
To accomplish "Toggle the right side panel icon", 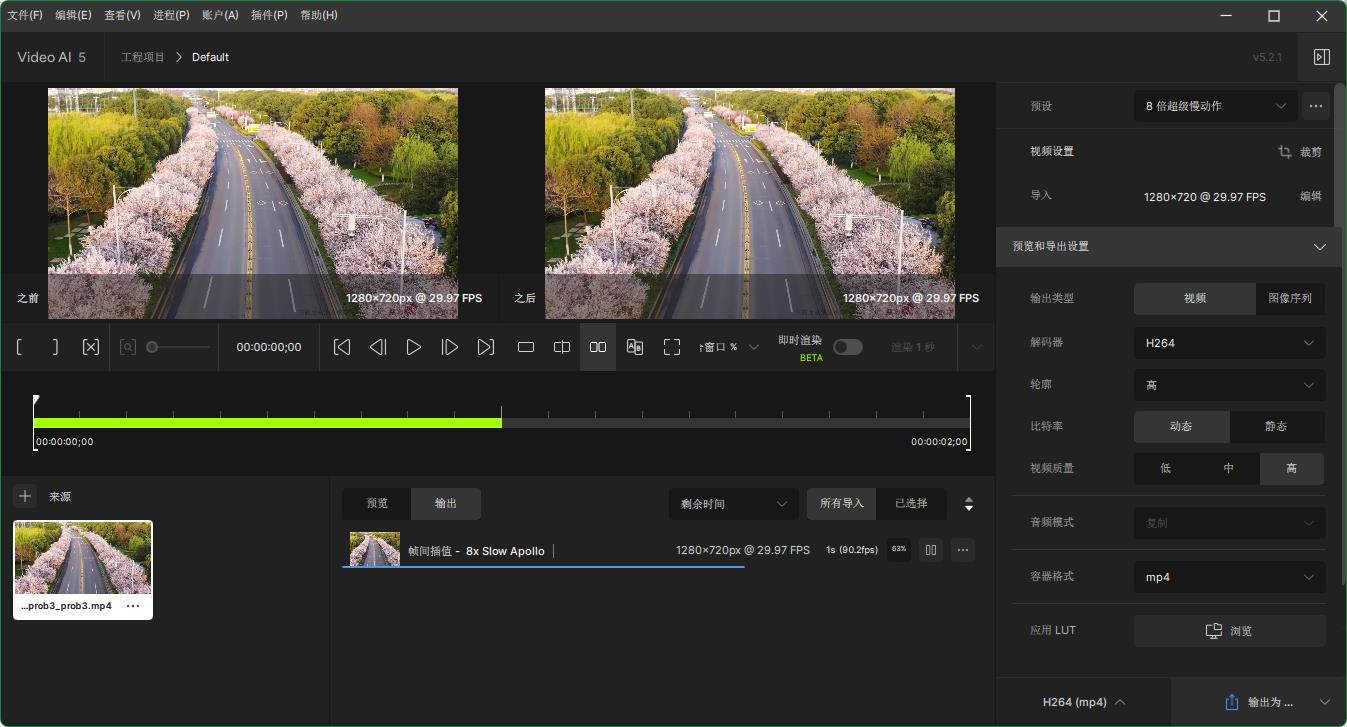I will 1322,57.
